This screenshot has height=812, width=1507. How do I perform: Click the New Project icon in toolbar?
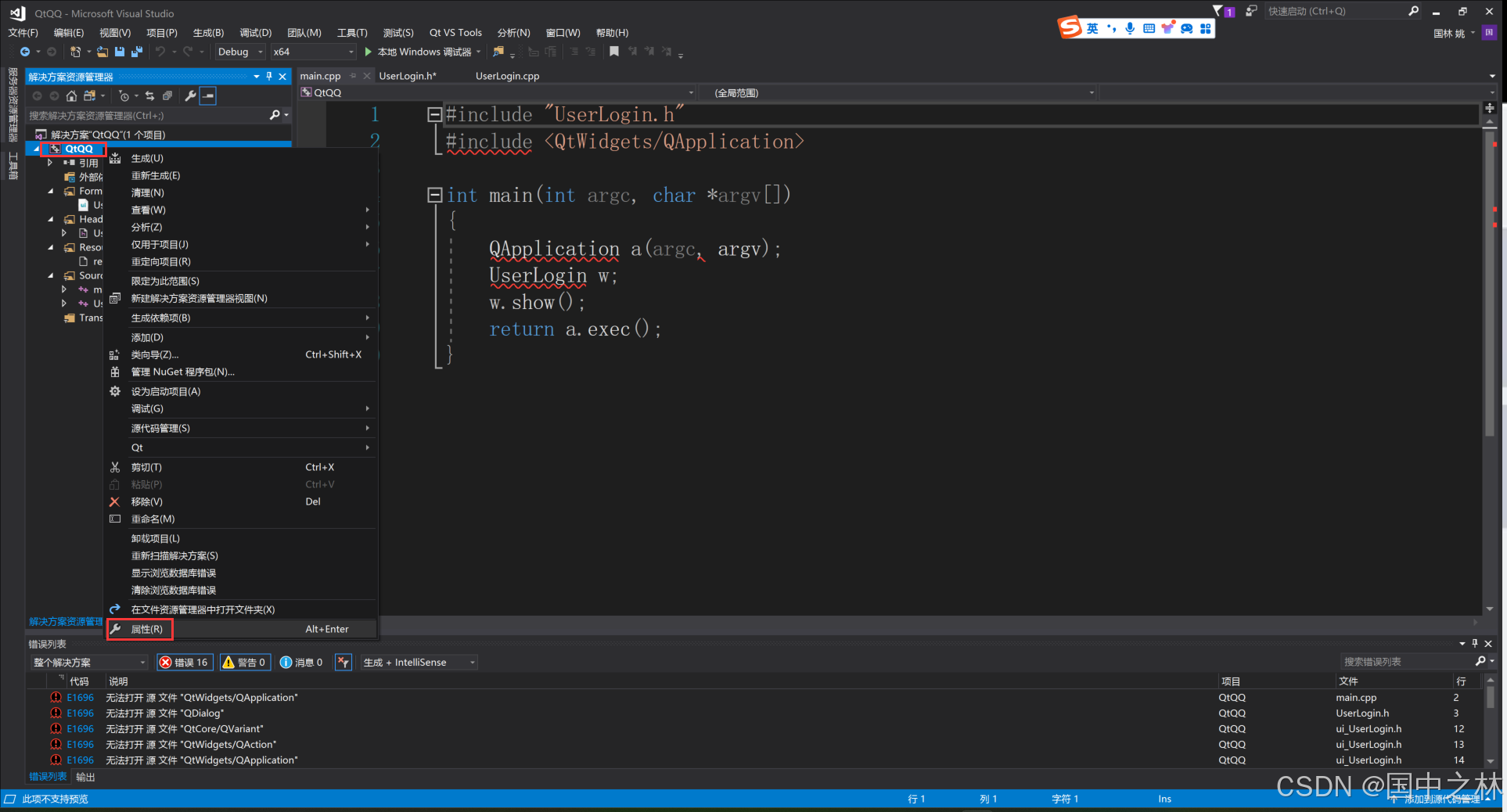pyautogui.click(x=75, y=52)
